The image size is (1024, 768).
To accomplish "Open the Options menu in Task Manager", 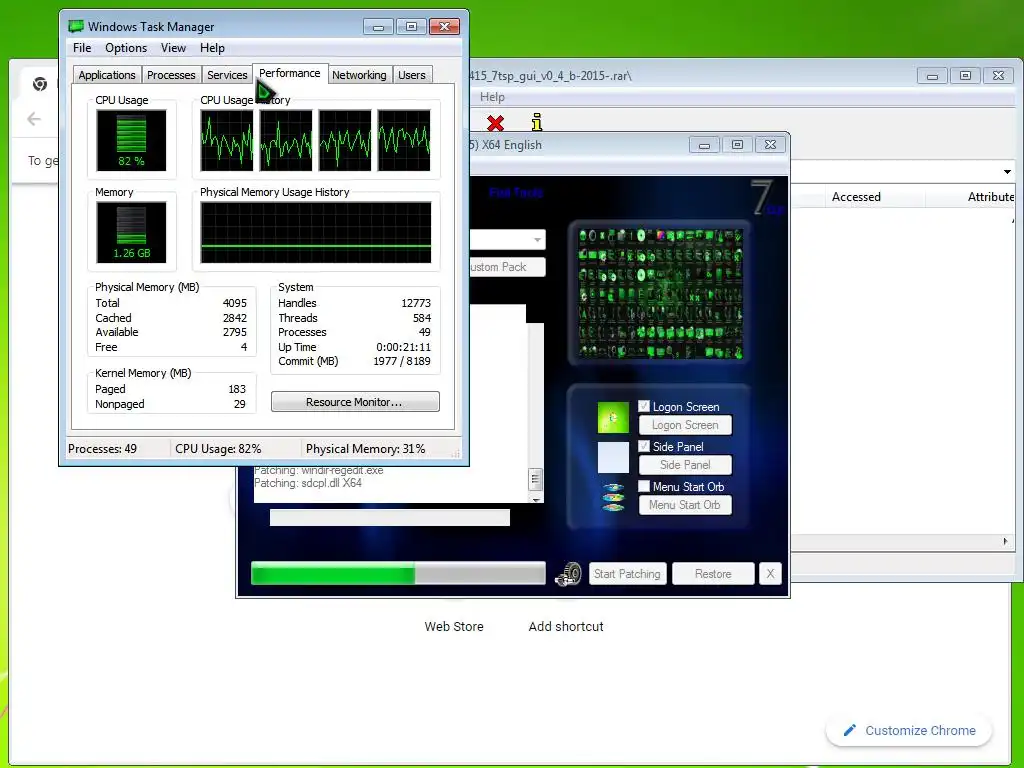I will point(125,48).
